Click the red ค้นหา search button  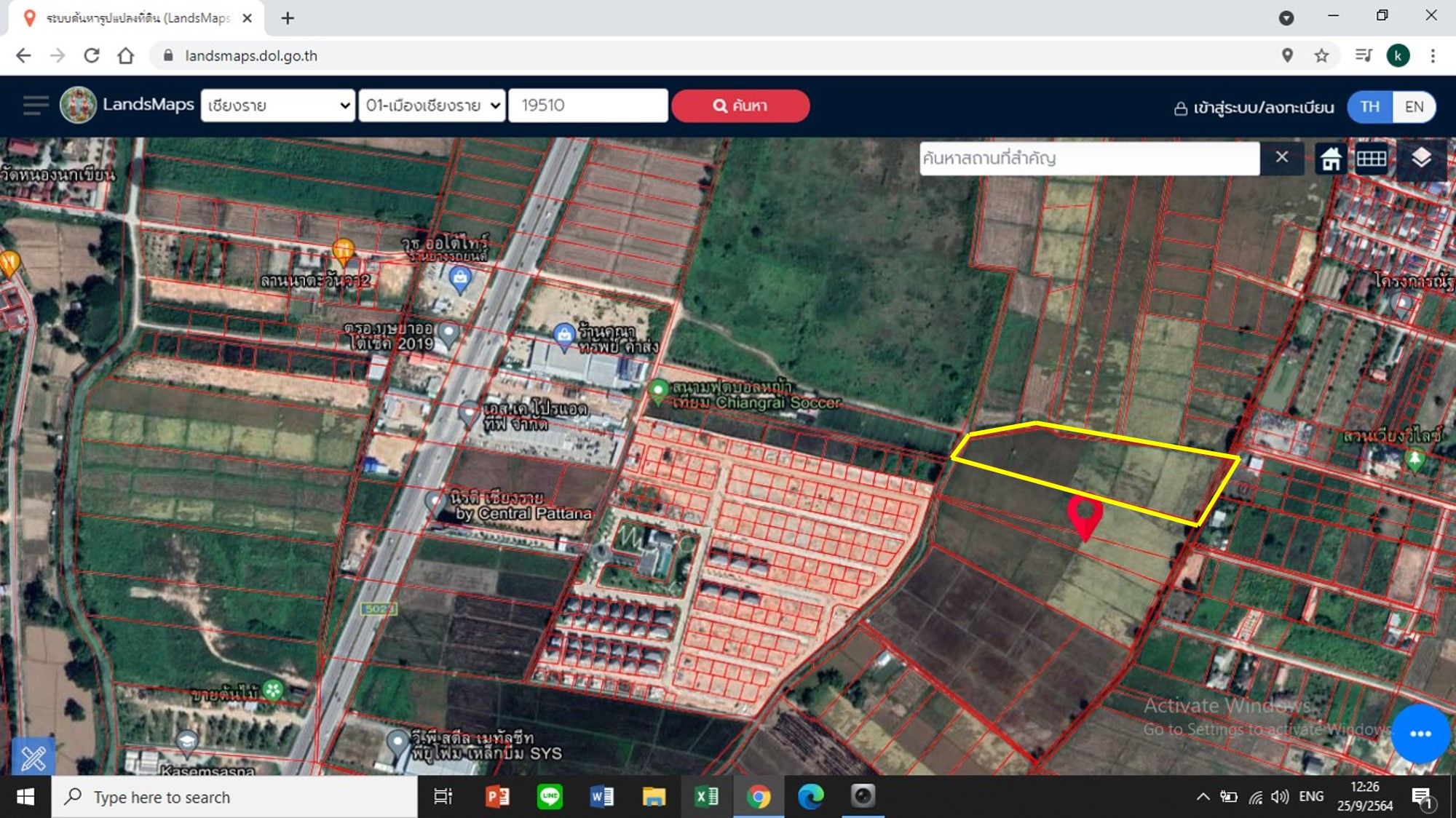[x=740, y=106]
